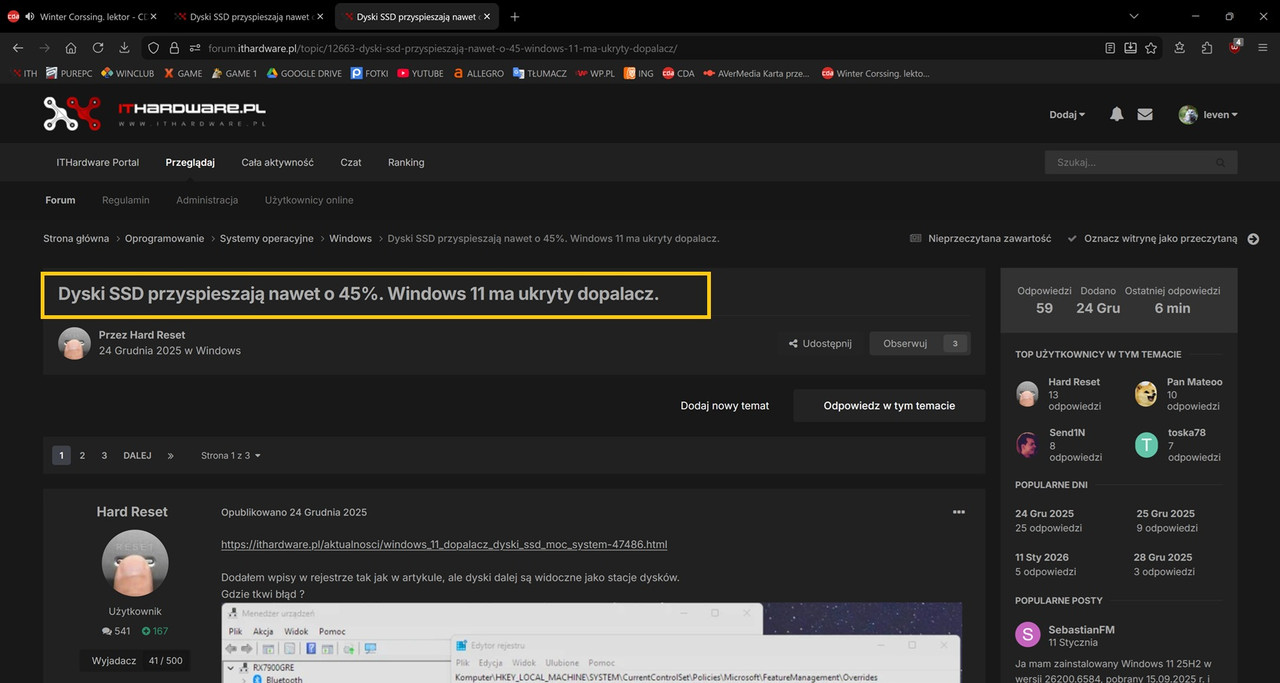The width and height of the screenshot is (1280, 683).
Task: Mark site read via Oznacz witrynę
Action: (x=1152, y=238)
